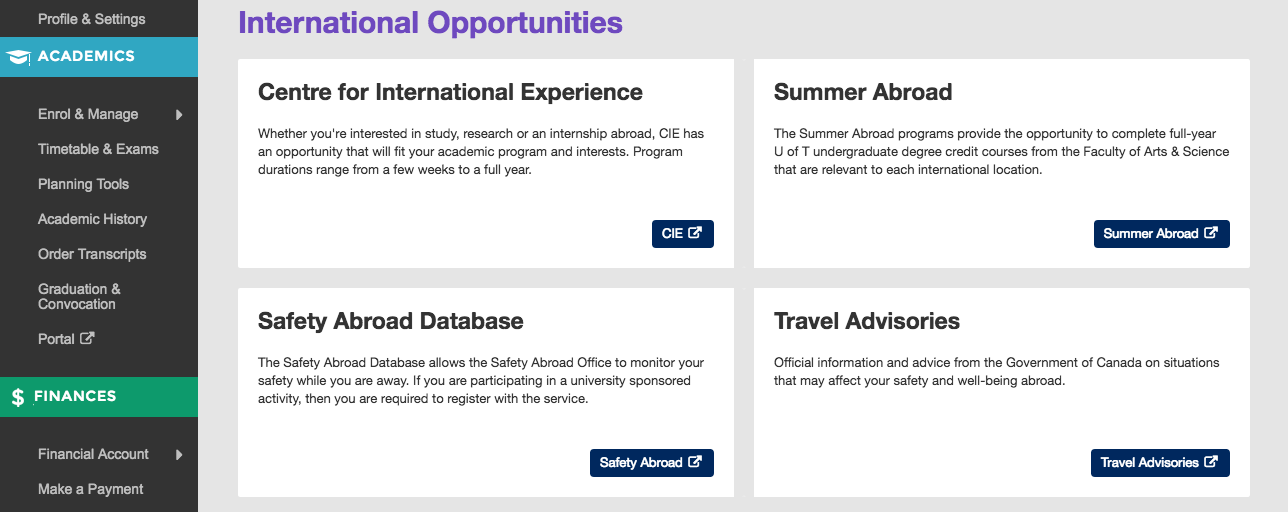This screenshot has width=1288, height=512.
Task: Click the Centre for International Experience heading
Action: tap(450, 92)
